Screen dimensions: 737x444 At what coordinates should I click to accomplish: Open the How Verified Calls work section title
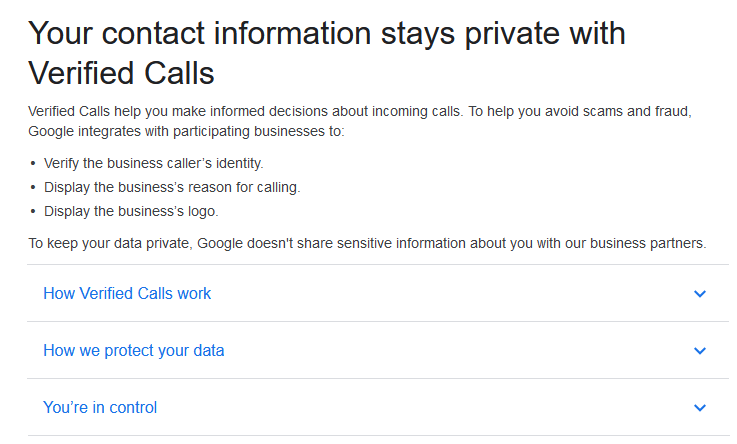pos(127,294)
